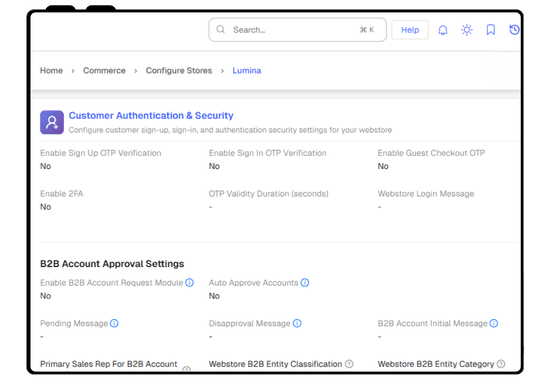This screenshot has width=540, height=384.
Task: Open the Help button
Action: coord(410,30)
